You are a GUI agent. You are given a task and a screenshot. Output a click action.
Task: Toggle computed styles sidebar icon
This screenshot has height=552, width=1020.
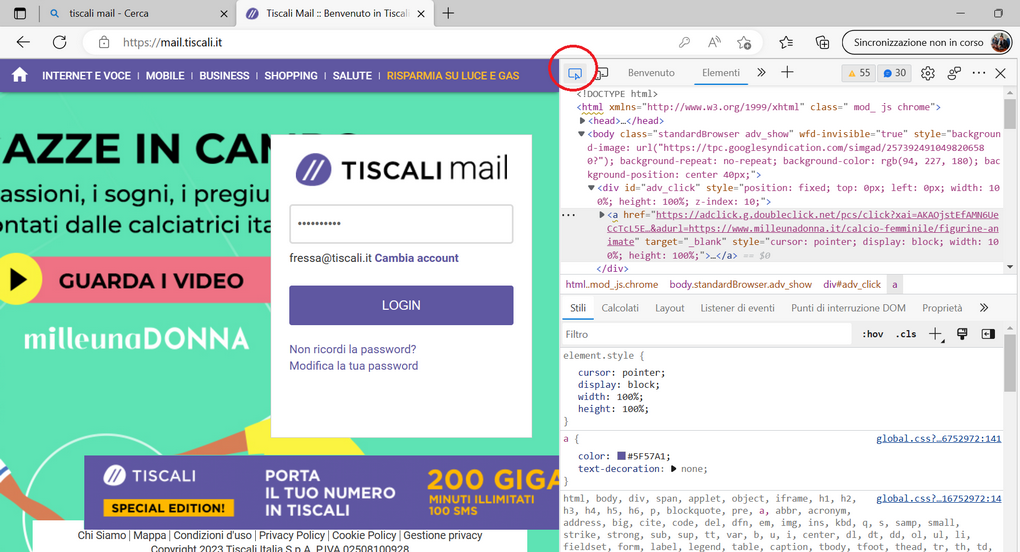point(988,334)
